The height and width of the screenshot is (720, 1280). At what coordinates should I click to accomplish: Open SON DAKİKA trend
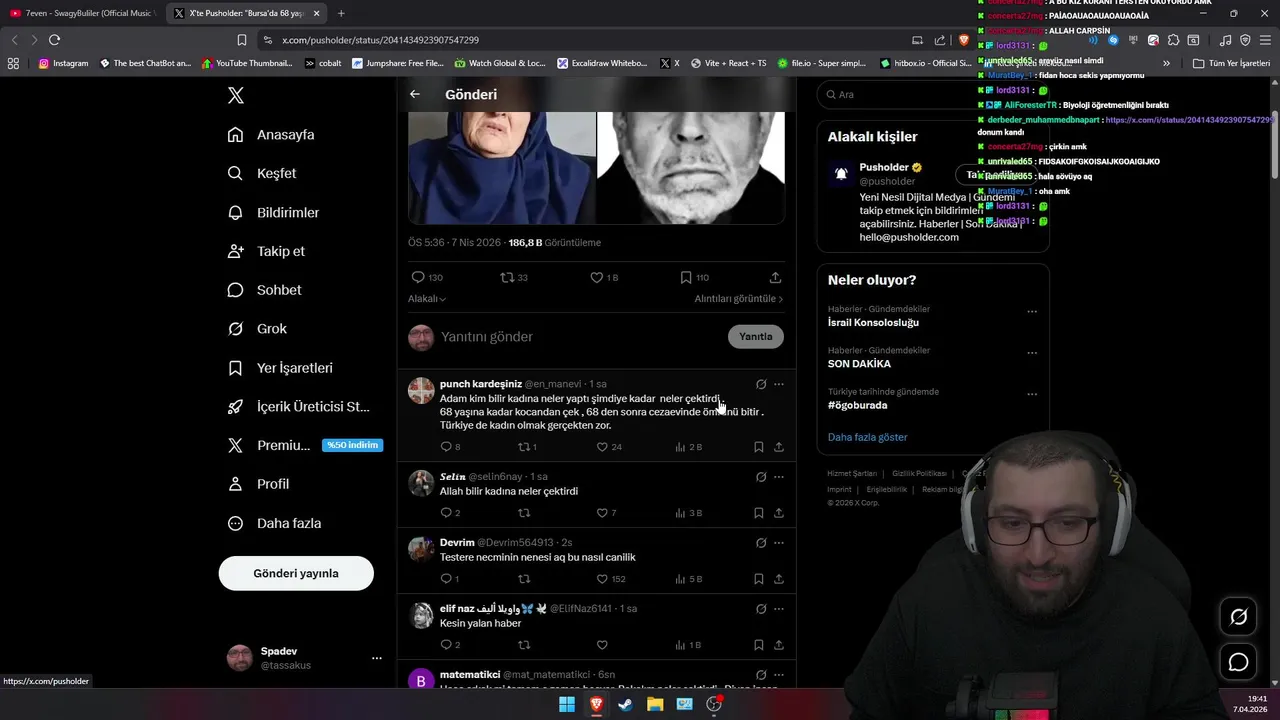pos(859,364)
